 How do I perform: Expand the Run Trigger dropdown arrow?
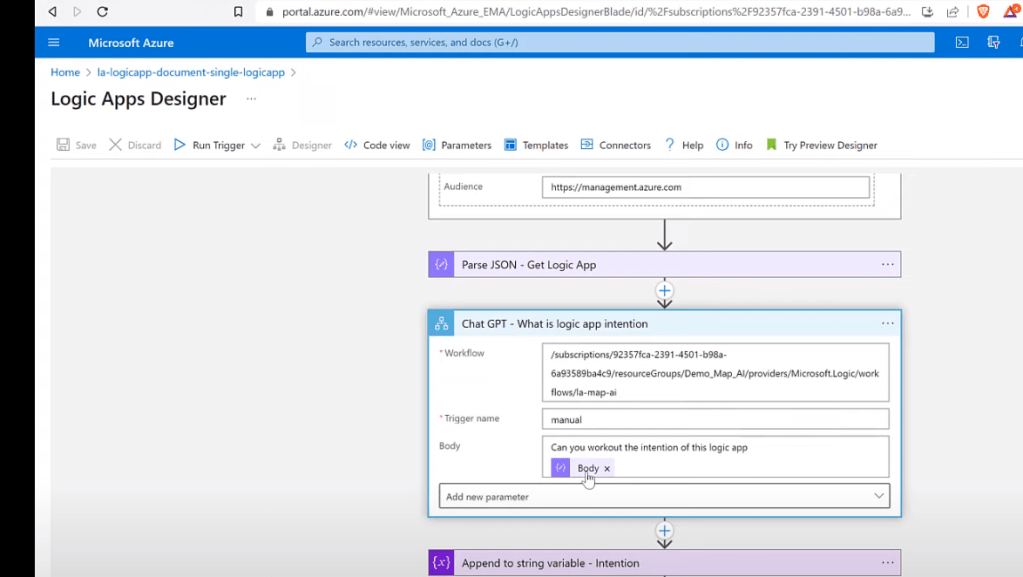(x=256, y=146)
